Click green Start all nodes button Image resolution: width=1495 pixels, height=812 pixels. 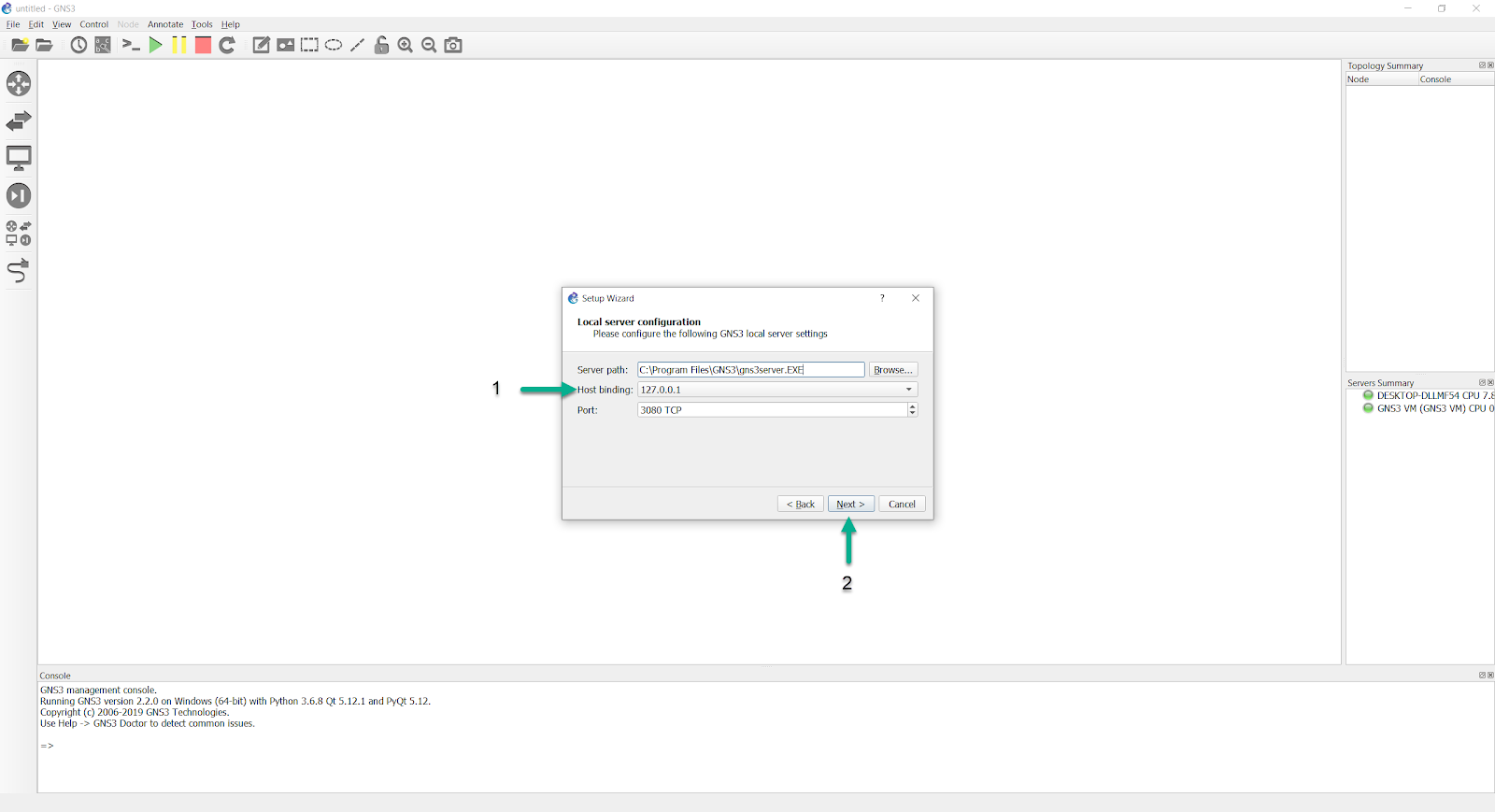click(x=155, y=45)
